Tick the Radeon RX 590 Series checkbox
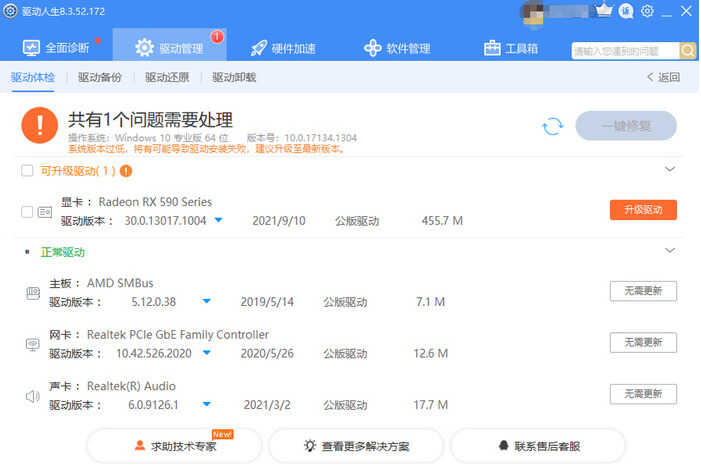This screenshot has height=468, width=701. coord(27,212)
